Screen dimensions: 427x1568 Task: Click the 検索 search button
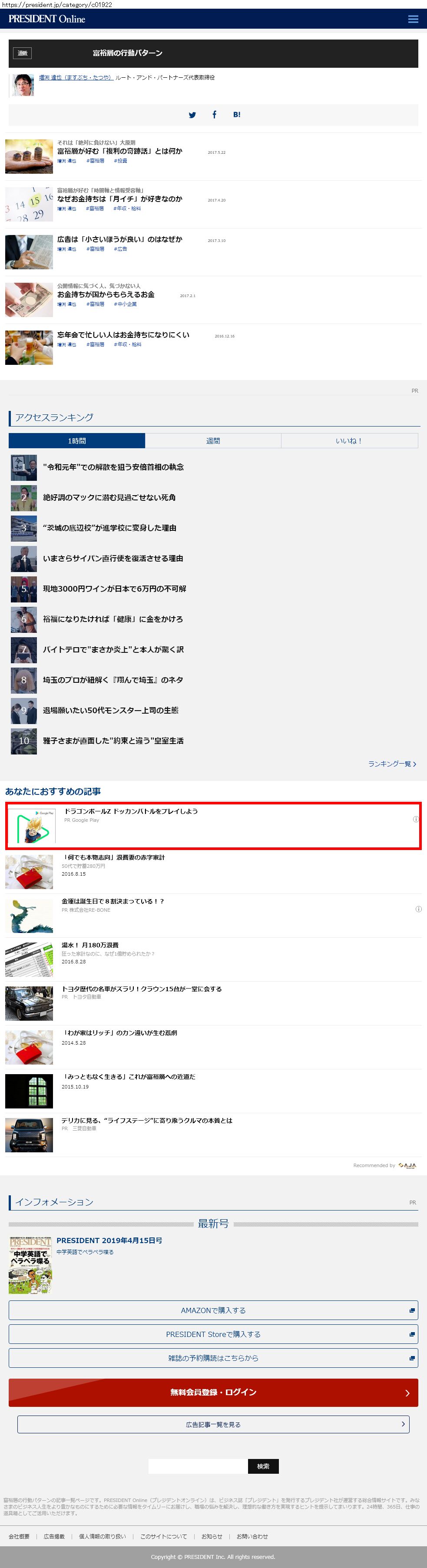point(263,1466)
